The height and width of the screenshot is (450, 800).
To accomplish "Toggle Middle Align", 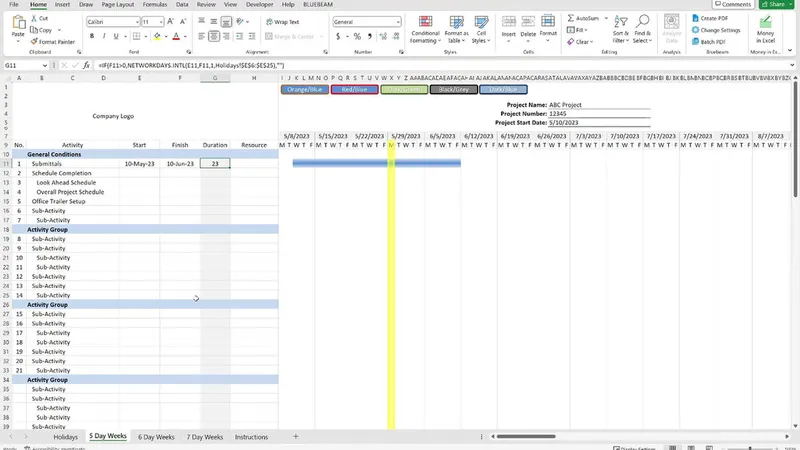I will coord(214,22).
